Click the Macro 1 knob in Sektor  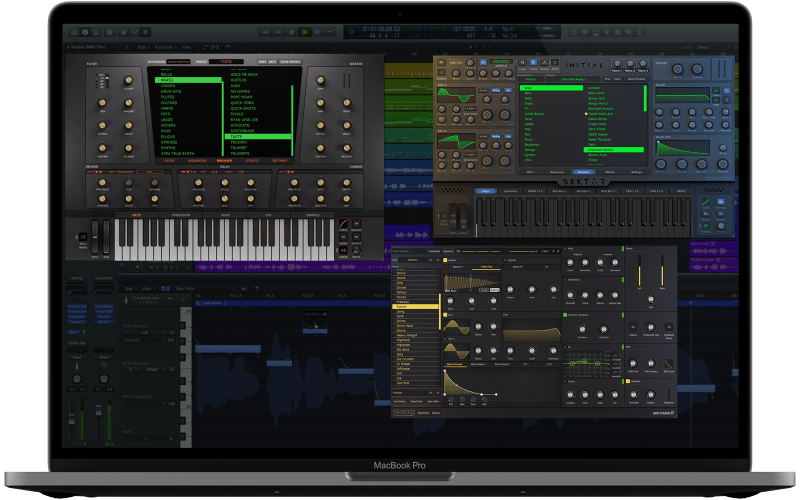coord(617,64)
